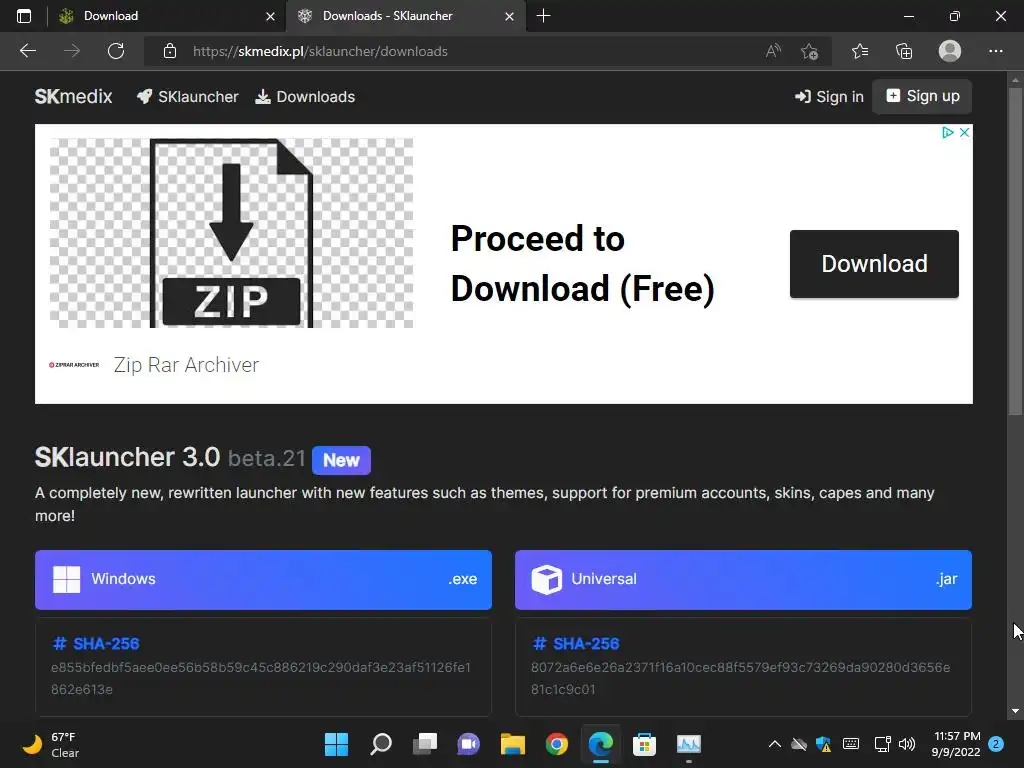Open File Explorer from the taskbar

(513, 744)
